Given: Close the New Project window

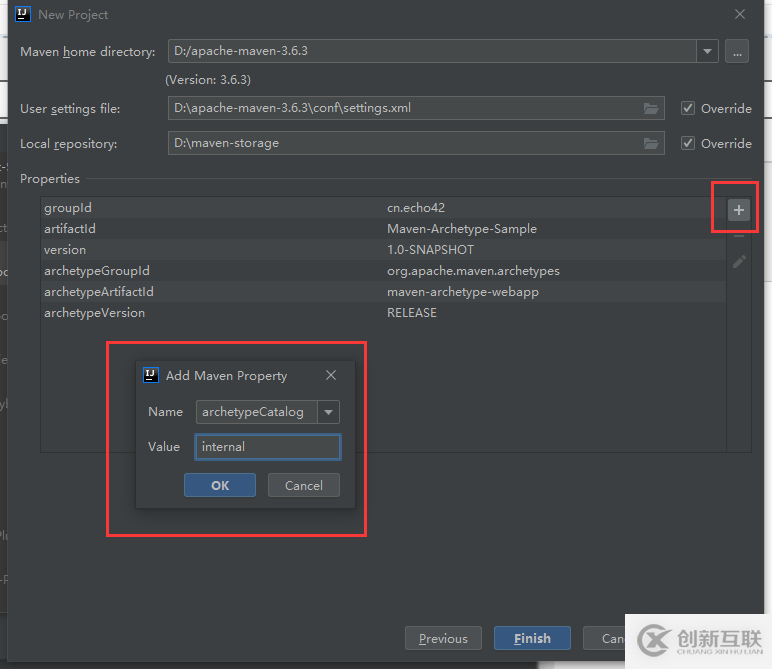Looking at the screenshot, I should [740, 14].
